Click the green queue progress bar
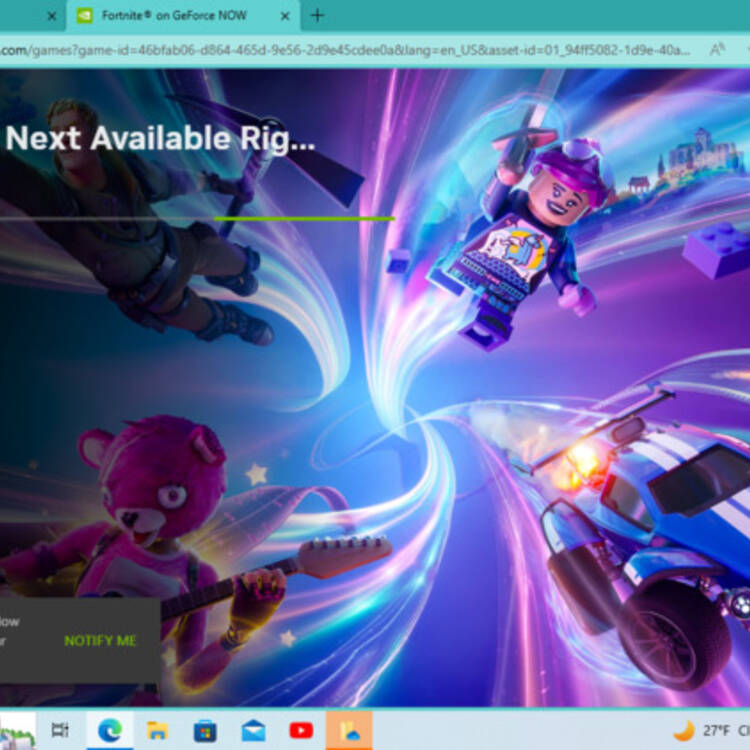Viewport: 750px width, 750px height. (x=303, y=218)
